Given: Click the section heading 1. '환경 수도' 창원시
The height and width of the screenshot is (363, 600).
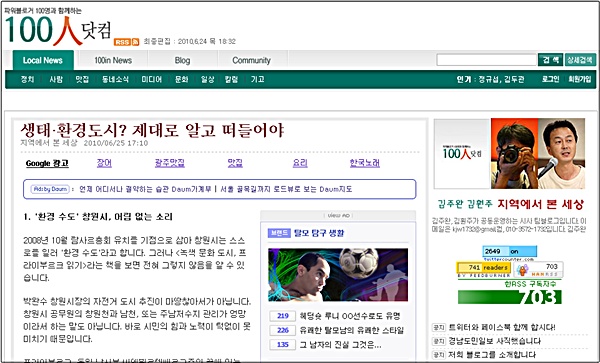Looking at the screenshot, I should 98,217.
